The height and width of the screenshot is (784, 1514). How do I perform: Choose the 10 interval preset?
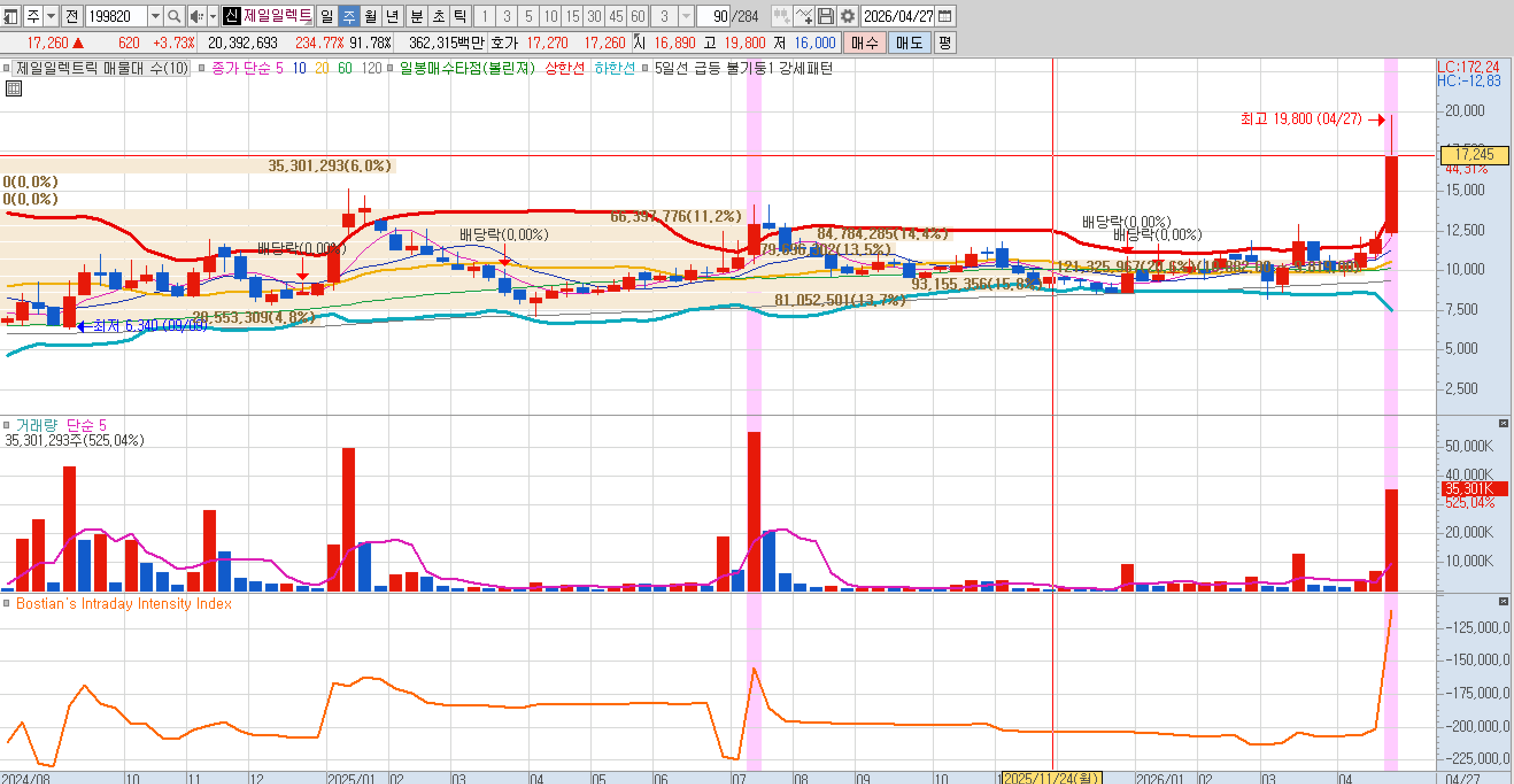[551, 17]
